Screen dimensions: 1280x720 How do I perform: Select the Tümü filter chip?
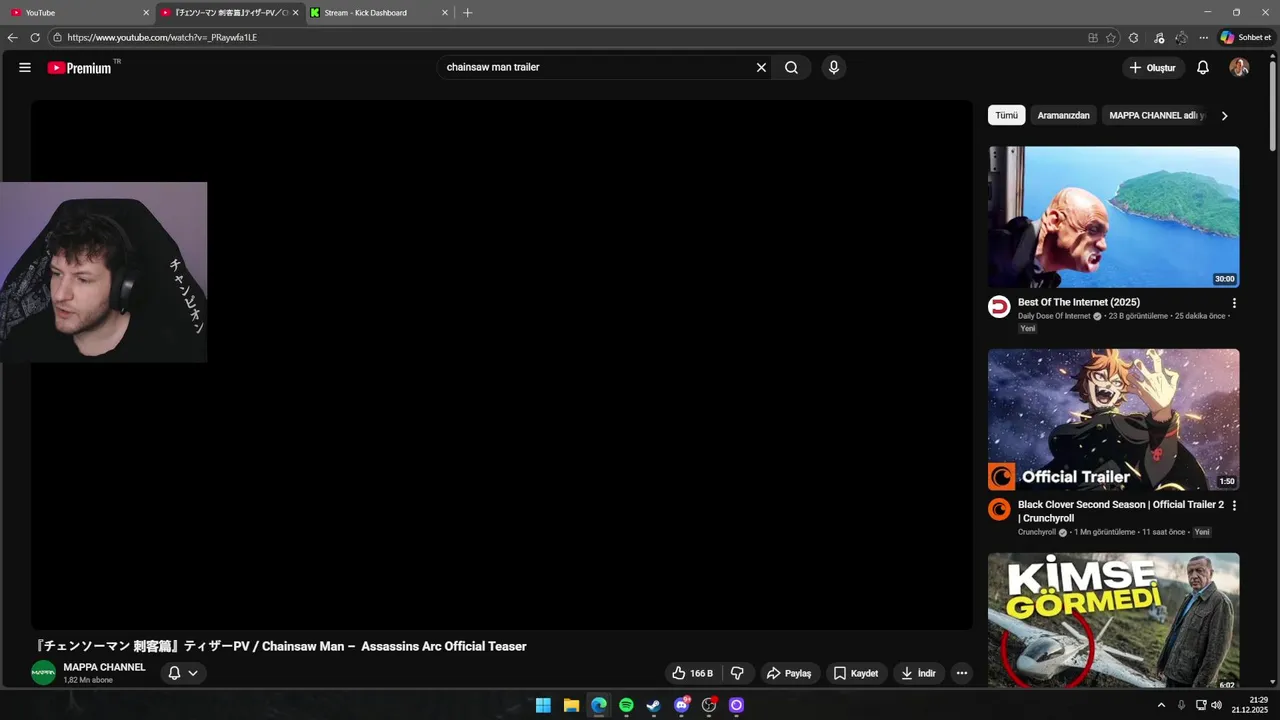pos(1006,115)
